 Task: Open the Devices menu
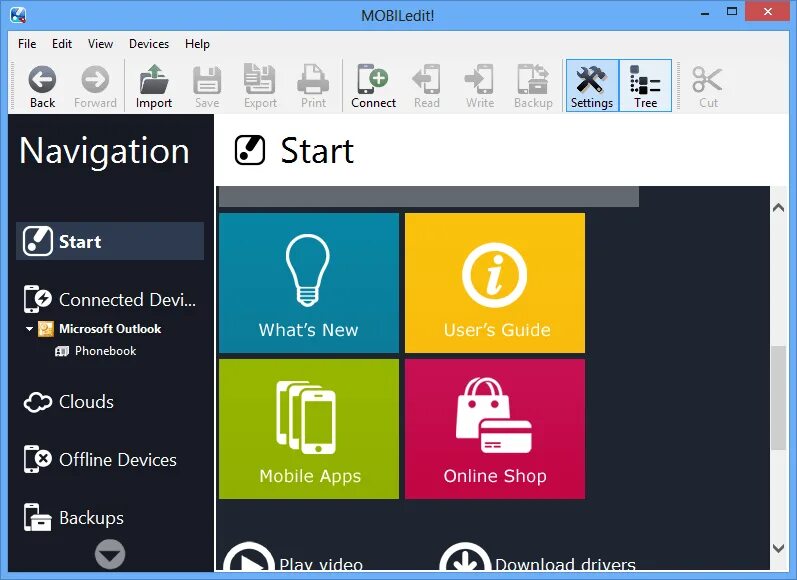click(149, 44)
